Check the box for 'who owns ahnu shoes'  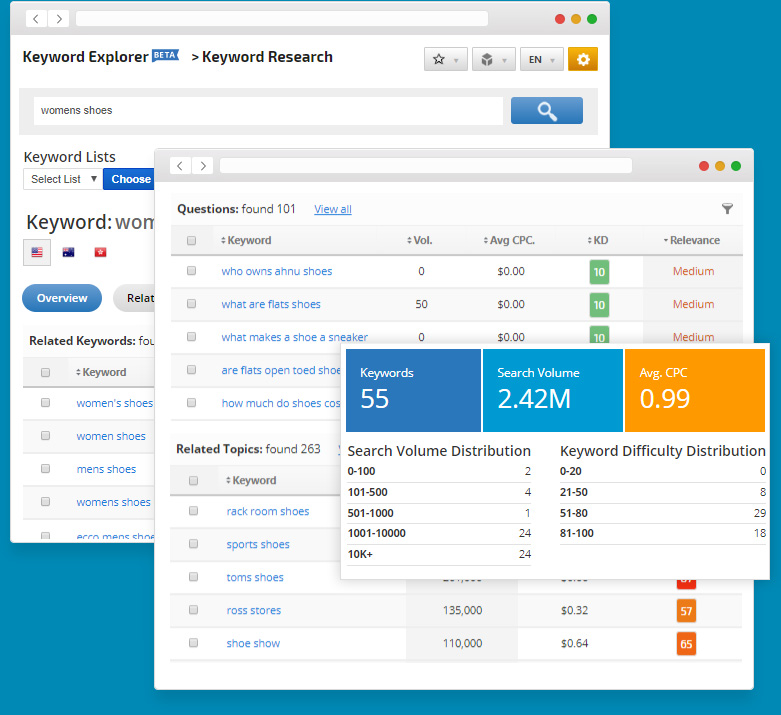pos(191,271)
